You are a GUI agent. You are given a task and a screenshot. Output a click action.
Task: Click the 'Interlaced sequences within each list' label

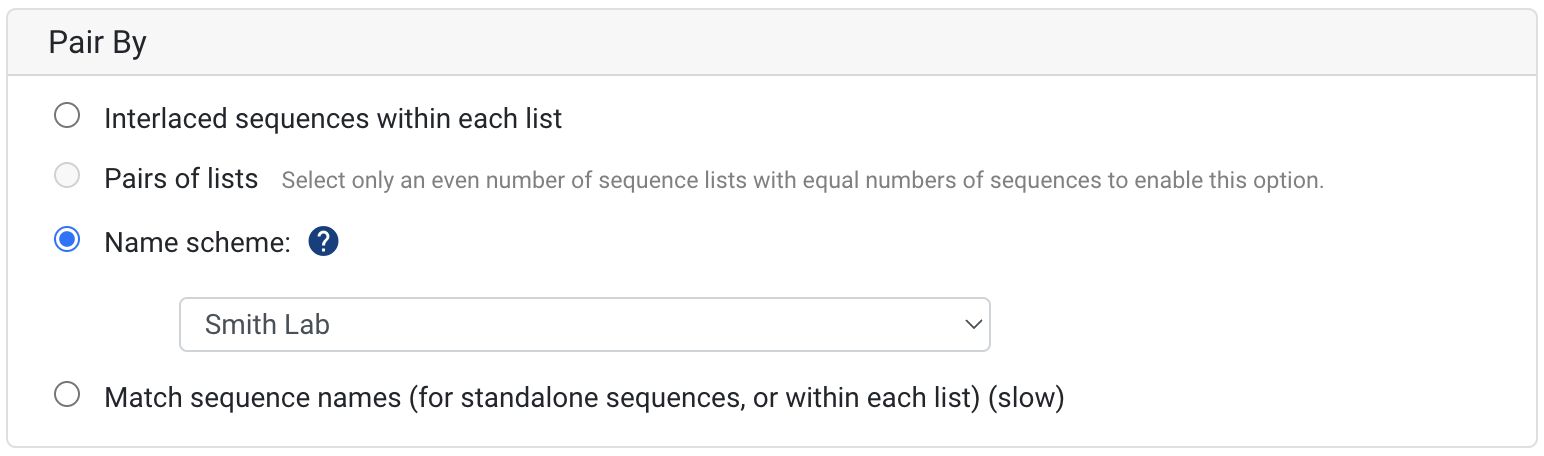pos(333,119)
